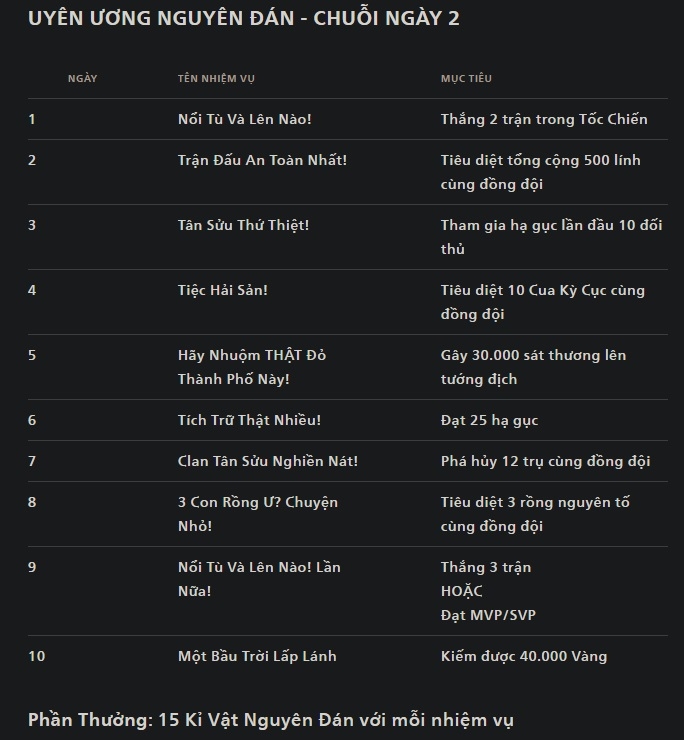Click mission name 'Nổi Tù Và Lên Nào!' on day 1

point(245,119)
